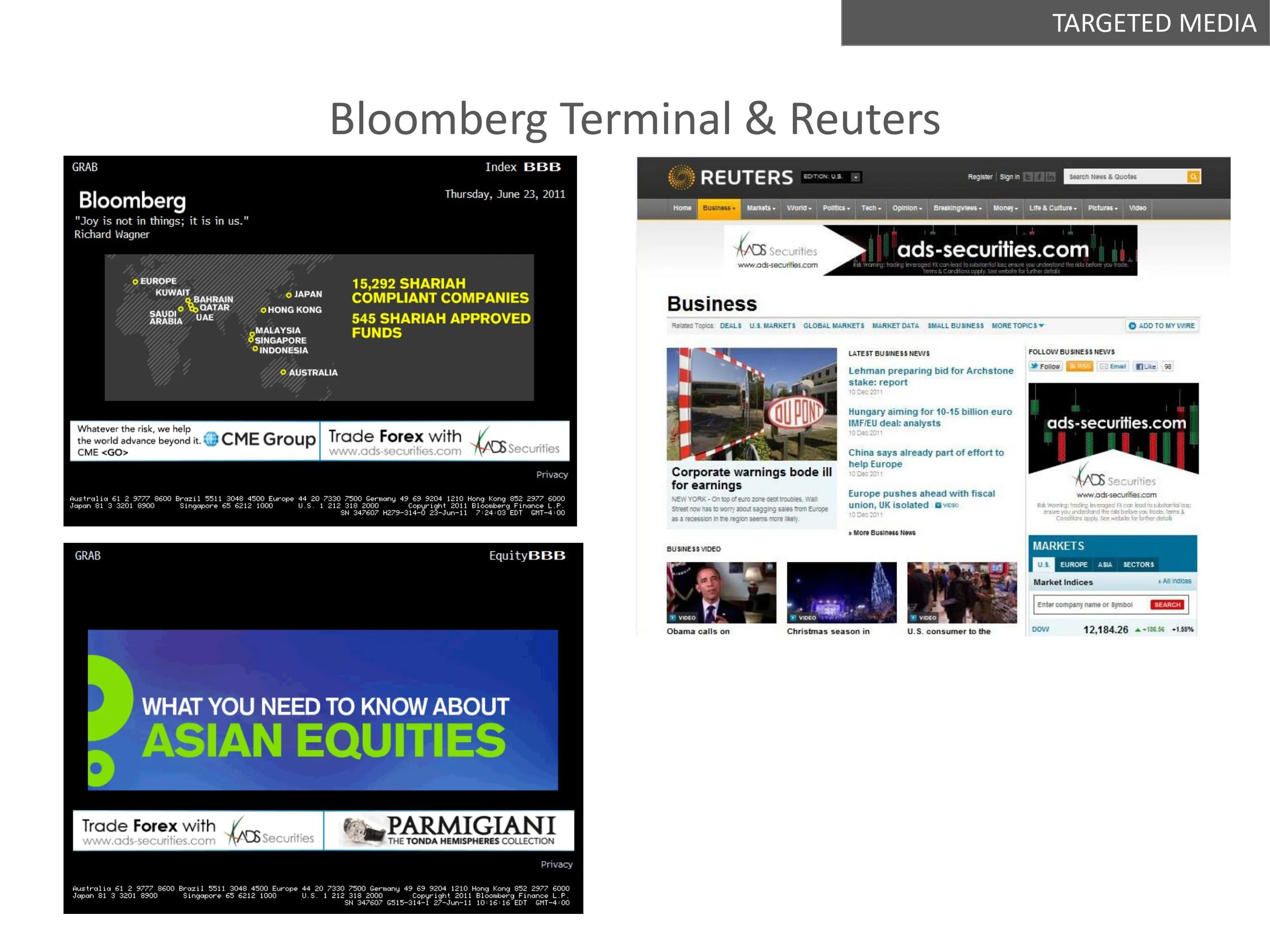Click the Facebook icon in Reuters header
This screenshot has height=952, width=1270.
tap(1039, 177)
